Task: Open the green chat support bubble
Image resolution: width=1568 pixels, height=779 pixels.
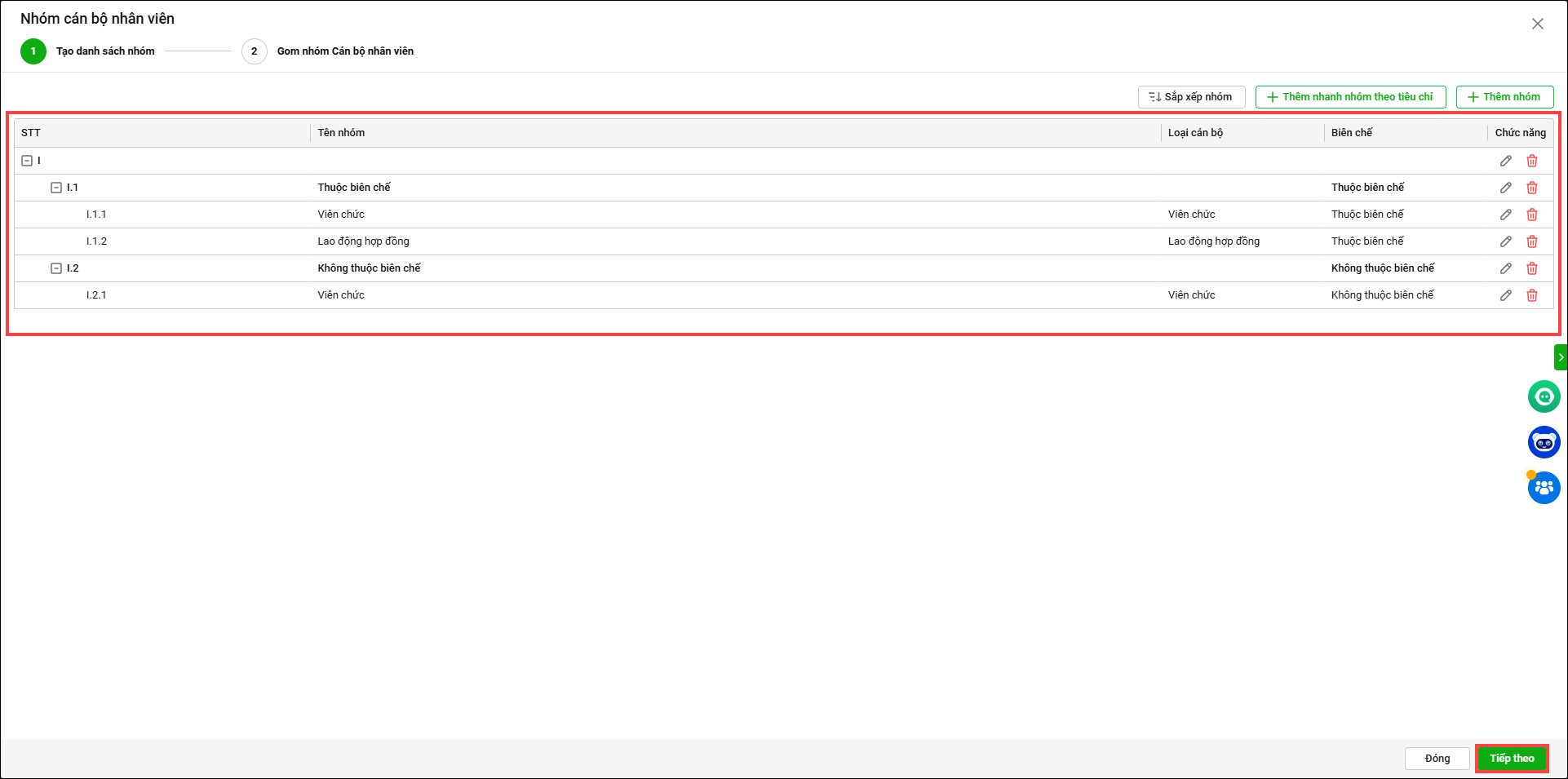Action: point(1544,397)
